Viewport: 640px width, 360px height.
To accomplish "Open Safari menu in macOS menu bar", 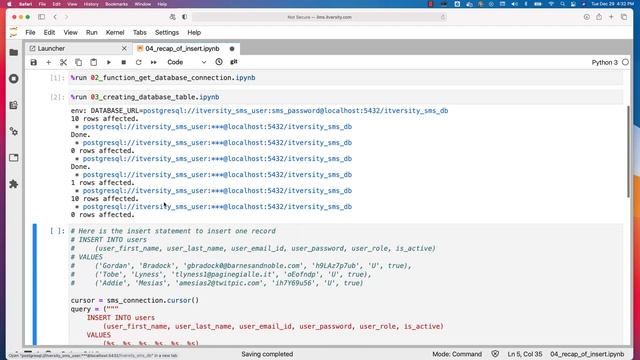I will (25, 4).
